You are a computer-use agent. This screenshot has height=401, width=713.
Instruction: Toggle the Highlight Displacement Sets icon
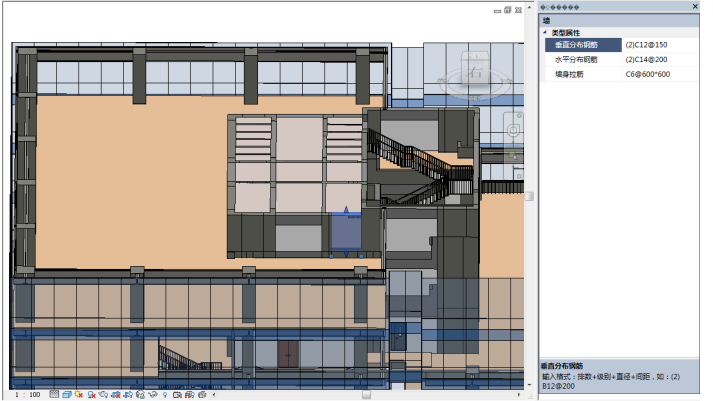(202, 394)
